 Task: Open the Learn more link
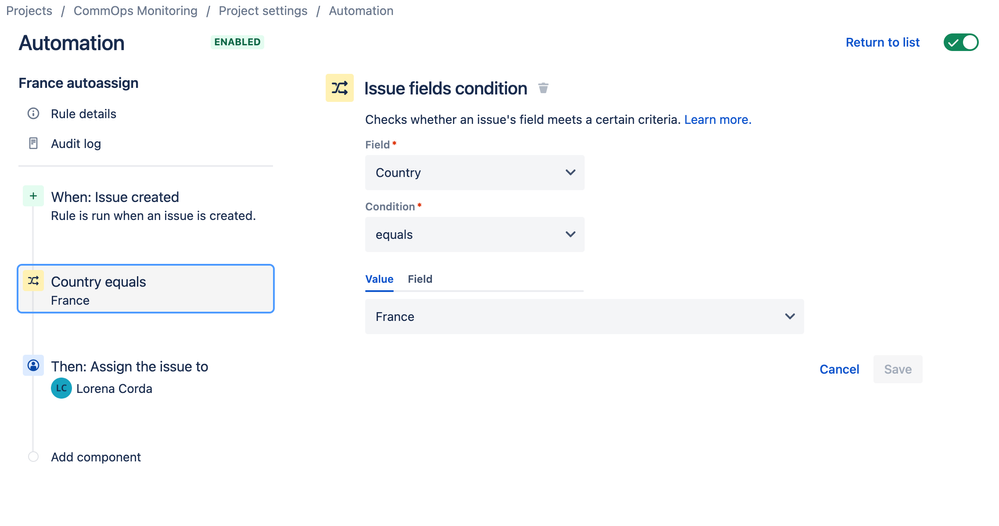[x=717, y=120]
